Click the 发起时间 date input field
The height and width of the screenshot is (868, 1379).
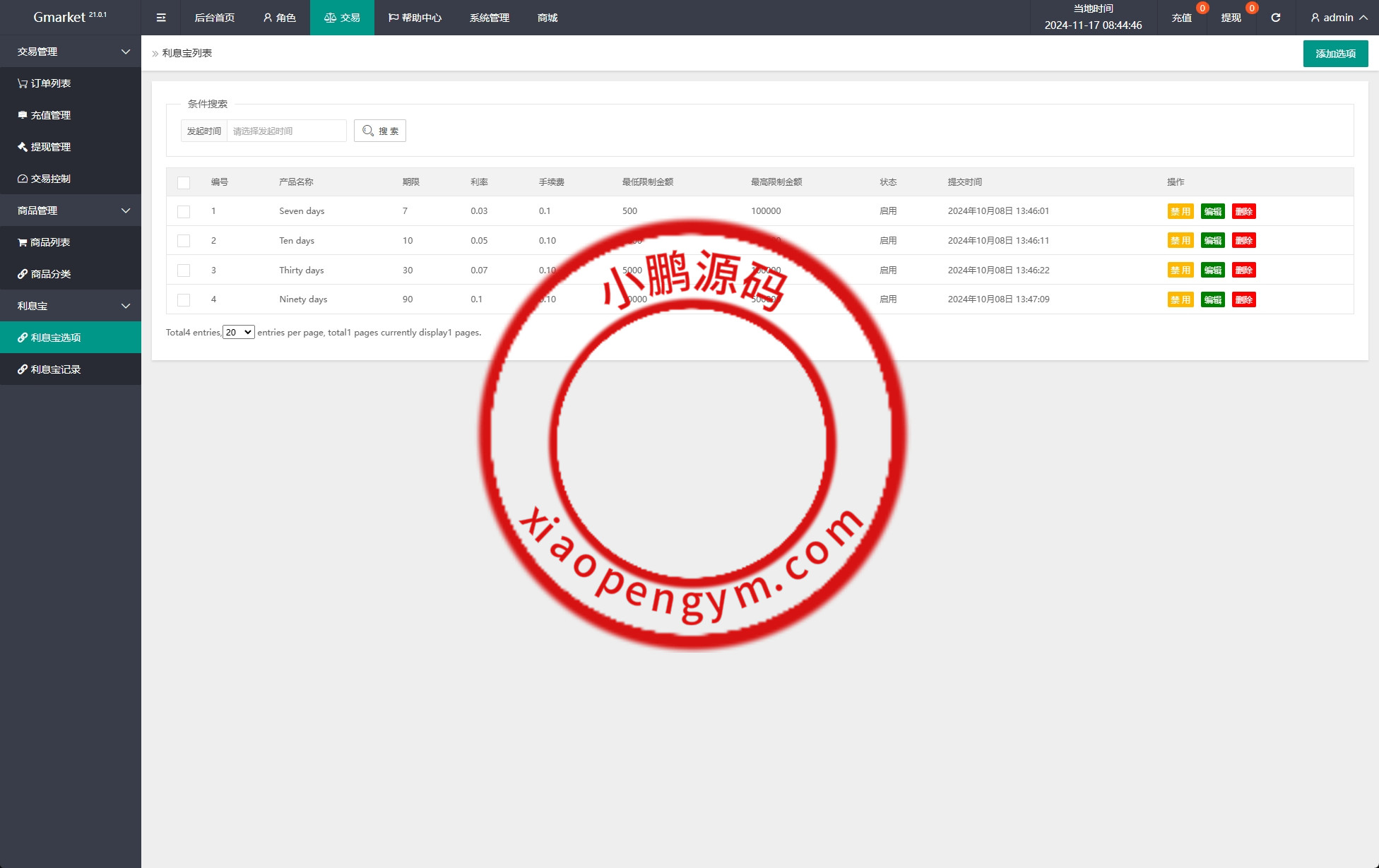click(x=286, y=131)
